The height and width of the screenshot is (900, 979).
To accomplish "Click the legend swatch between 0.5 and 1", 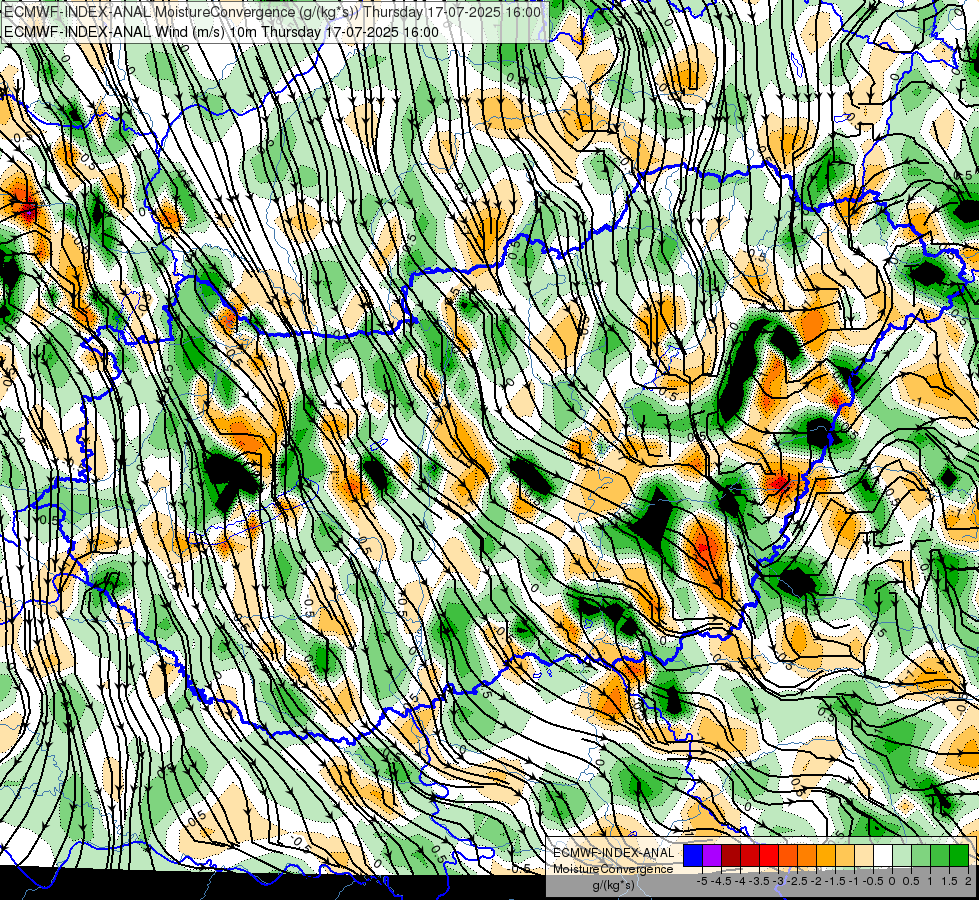I will pyautogui.click(x=921, y=856).
